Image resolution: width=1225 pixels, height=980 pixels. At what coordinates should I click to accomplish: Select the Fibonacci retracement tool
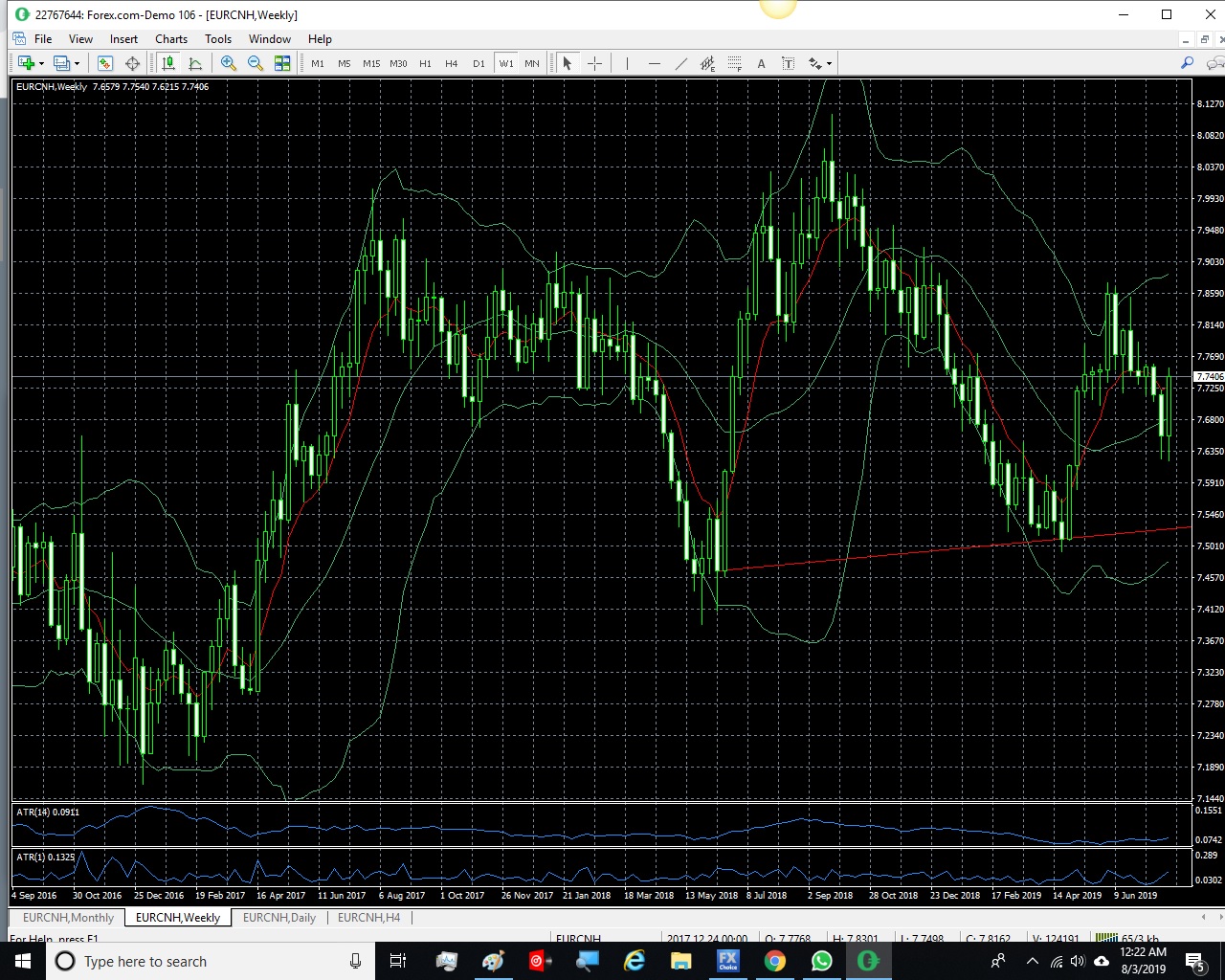tap(735, 63)
